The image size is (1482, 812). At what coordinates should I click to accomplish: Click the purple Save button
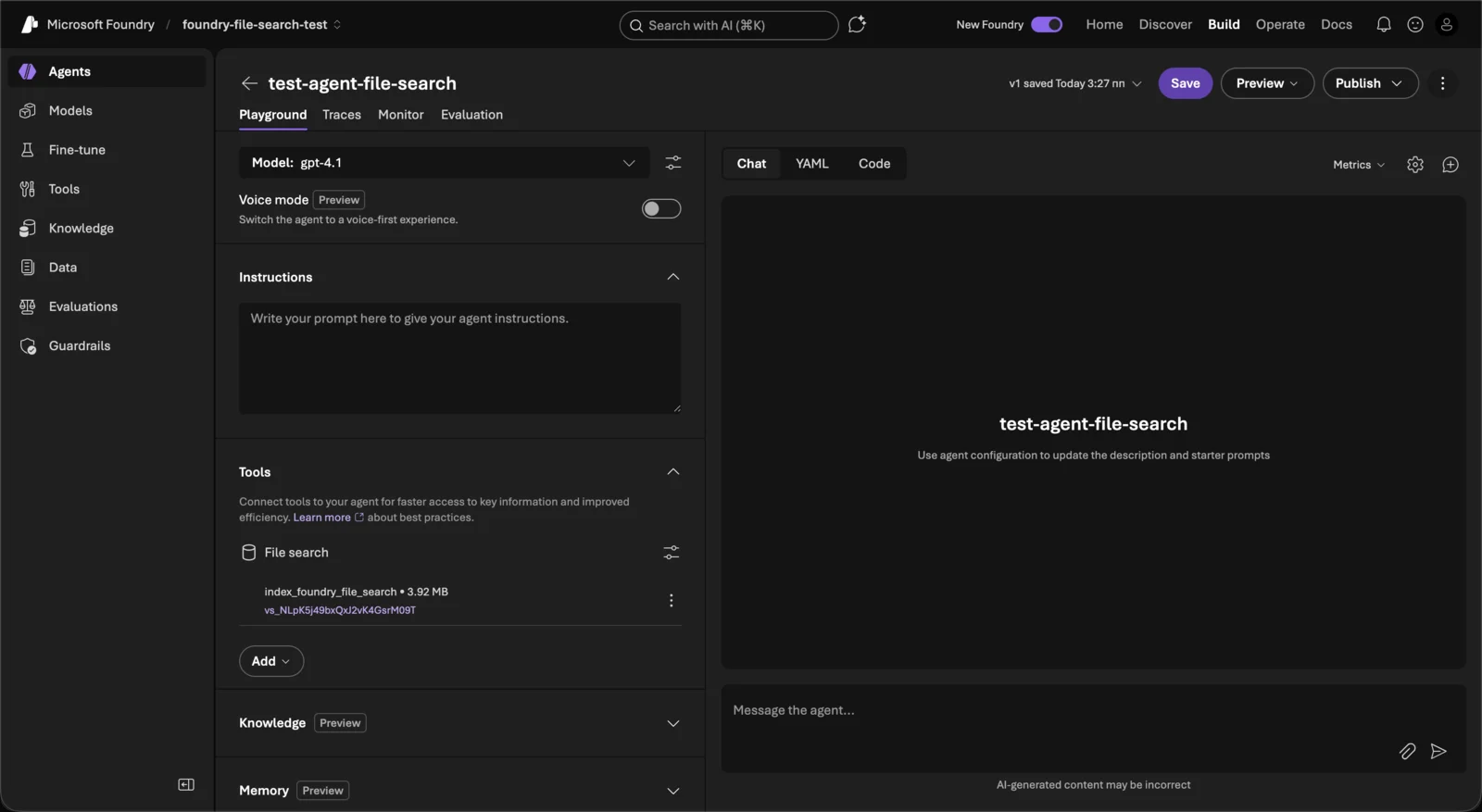tap(1185, 83)
